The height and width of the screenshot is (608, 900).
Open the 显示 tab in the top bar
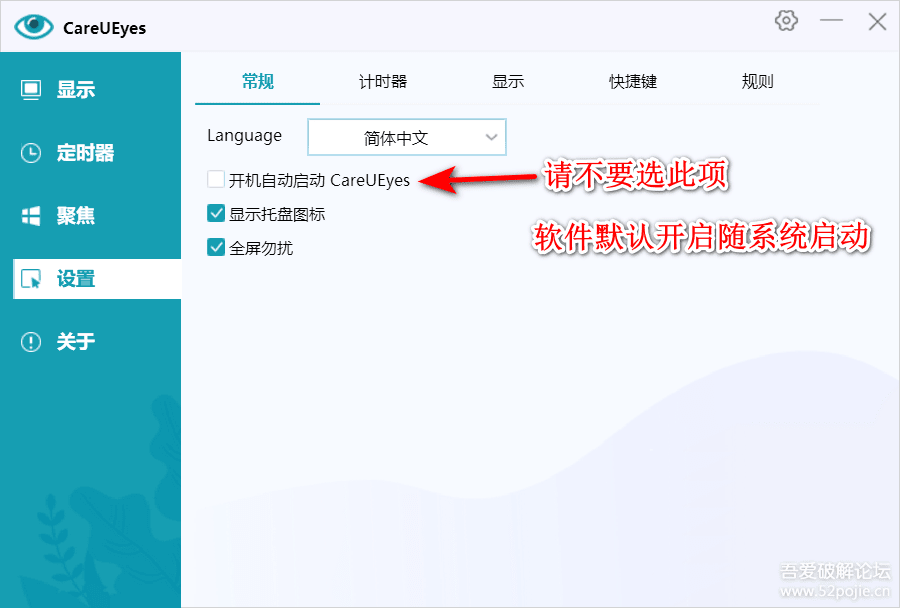[508, 82]
